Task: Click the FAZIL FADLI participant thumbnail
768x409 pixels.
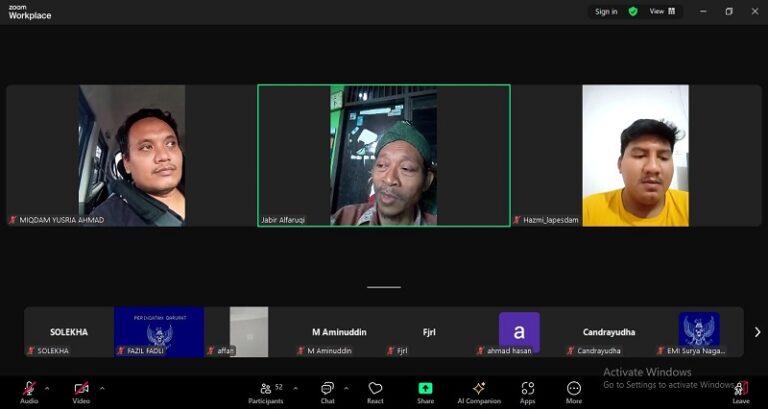Action: (159, 331)
